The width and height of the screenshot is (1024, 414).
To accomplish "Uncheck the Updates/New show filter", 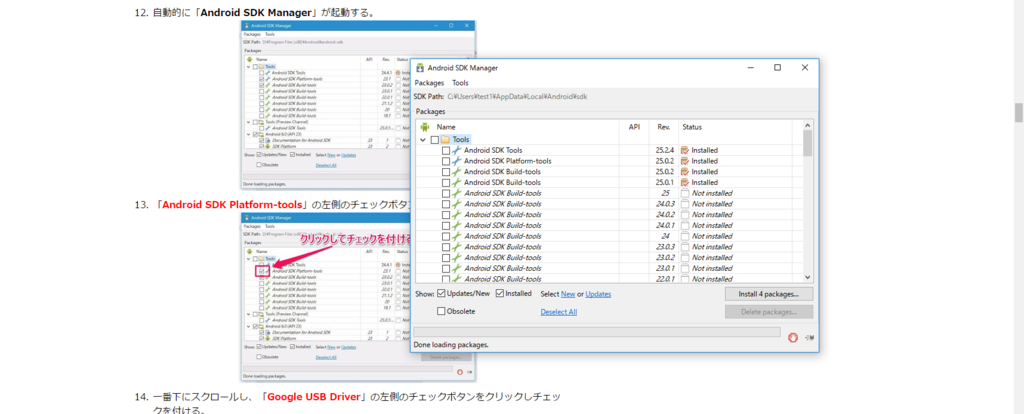I will pos(441,293).
